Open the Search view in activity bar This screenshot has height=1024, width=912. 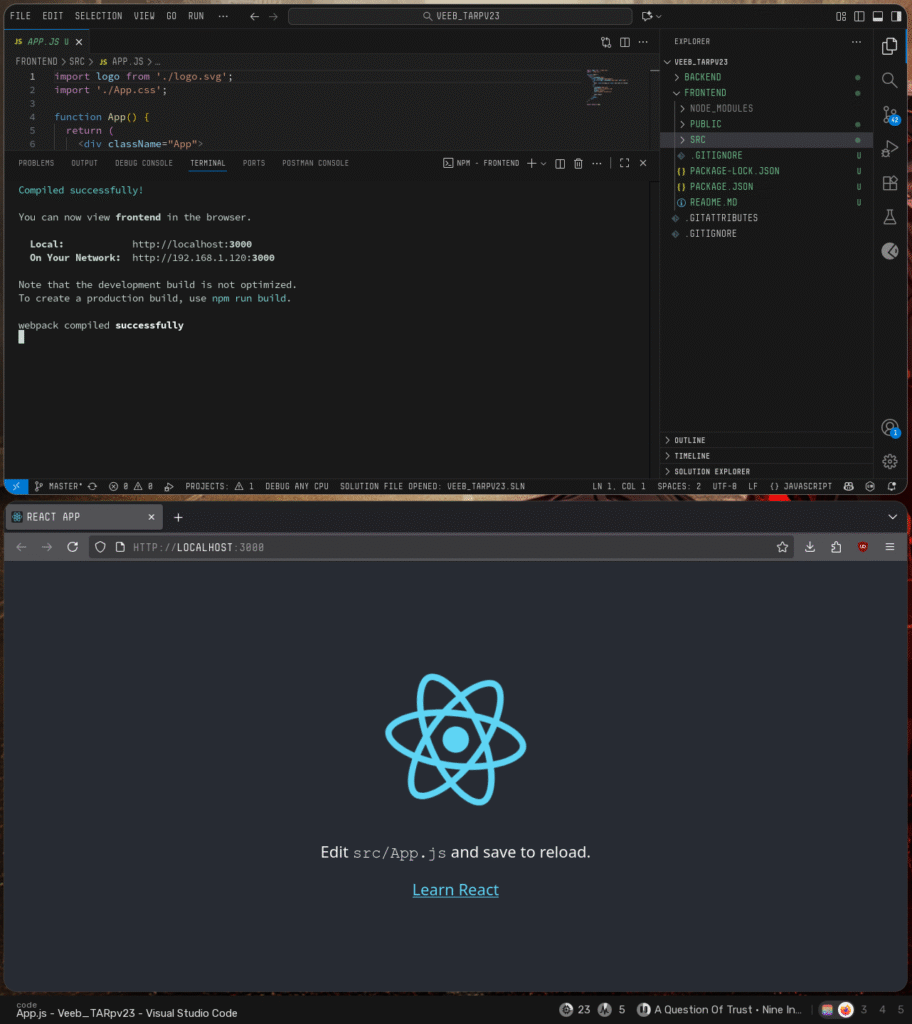click(889, 80)
